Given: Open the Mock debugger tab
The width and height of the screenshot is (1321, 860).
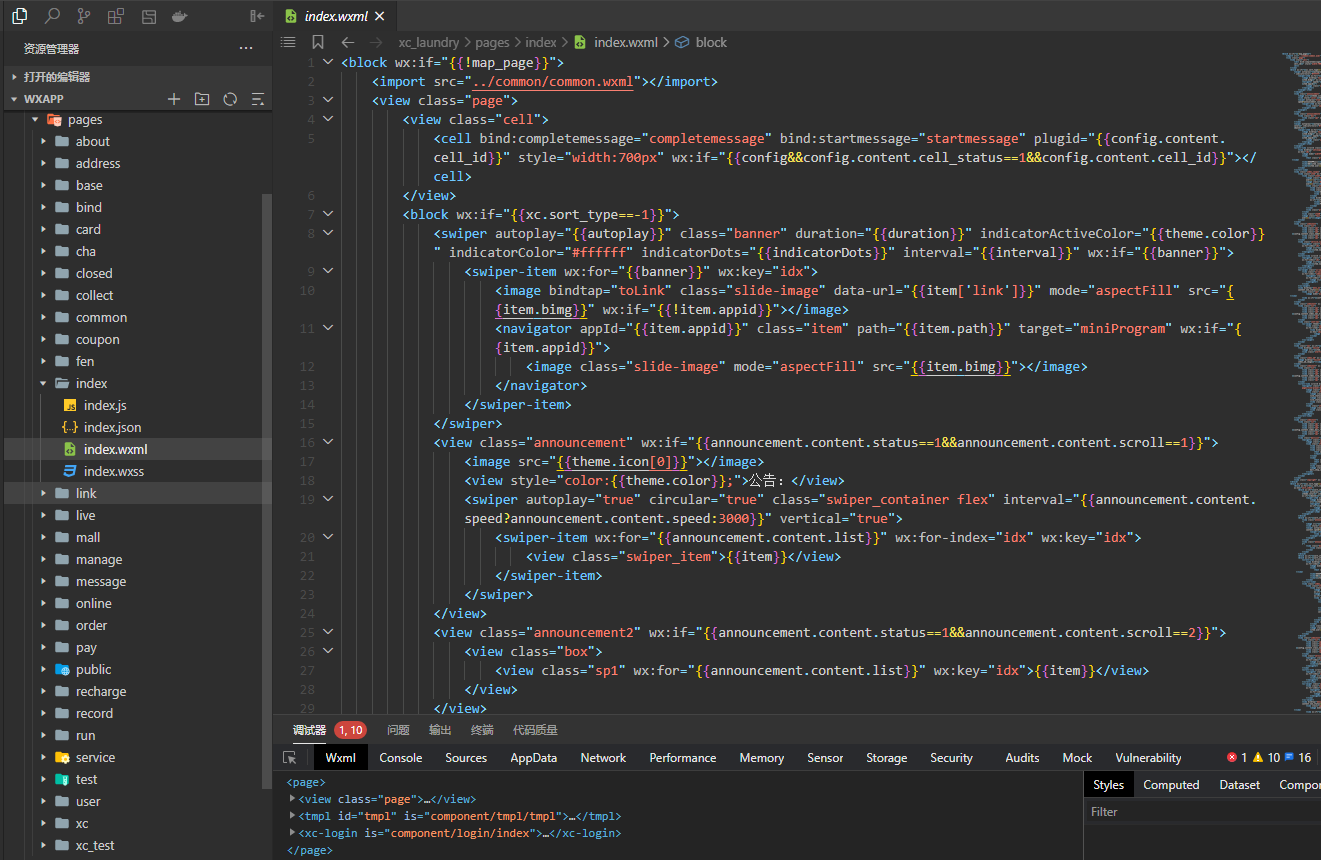Looking at the screenshot, I should click(1077, 758).
